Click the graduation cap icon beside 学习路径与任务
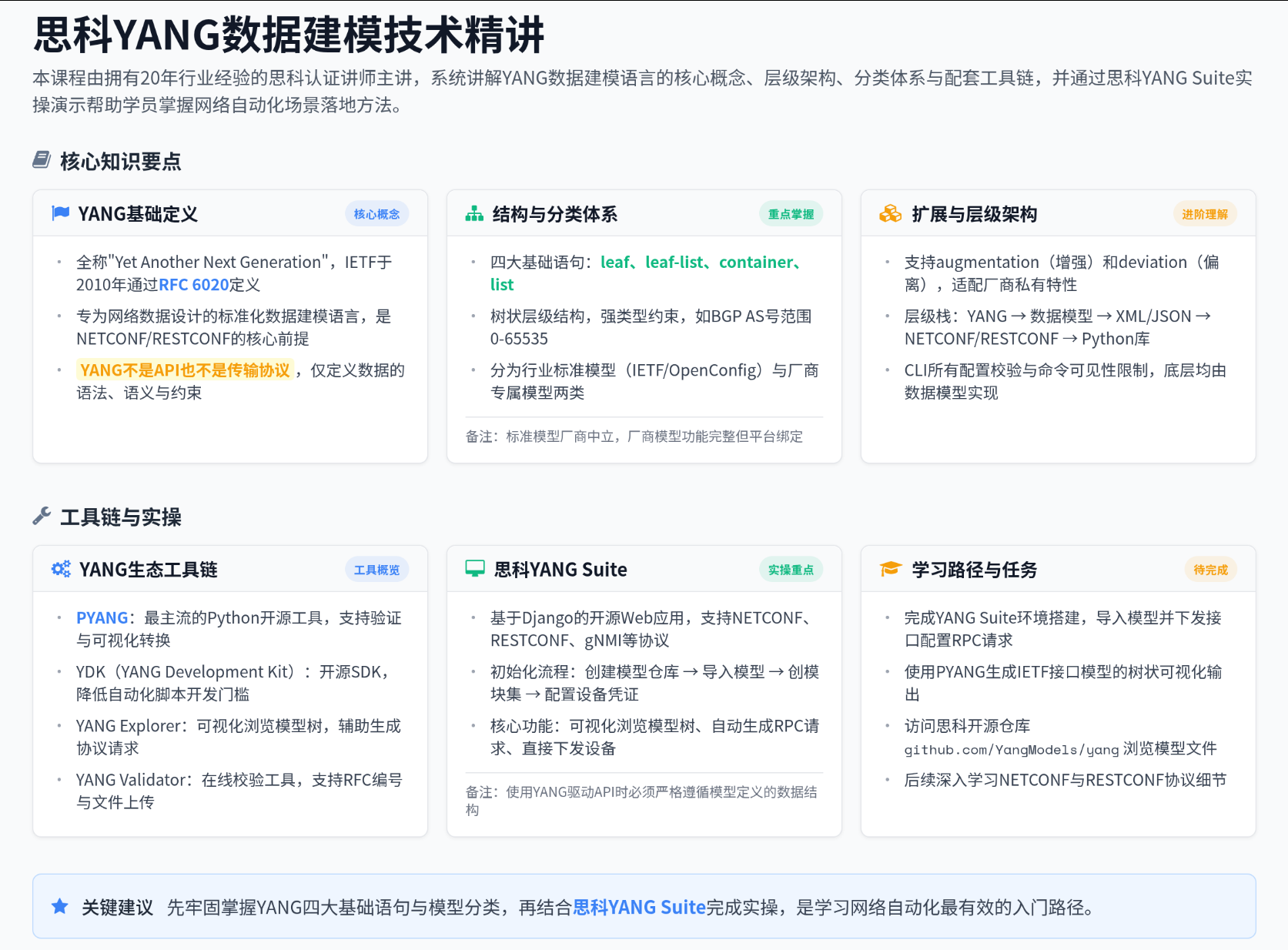 point(890,569)
